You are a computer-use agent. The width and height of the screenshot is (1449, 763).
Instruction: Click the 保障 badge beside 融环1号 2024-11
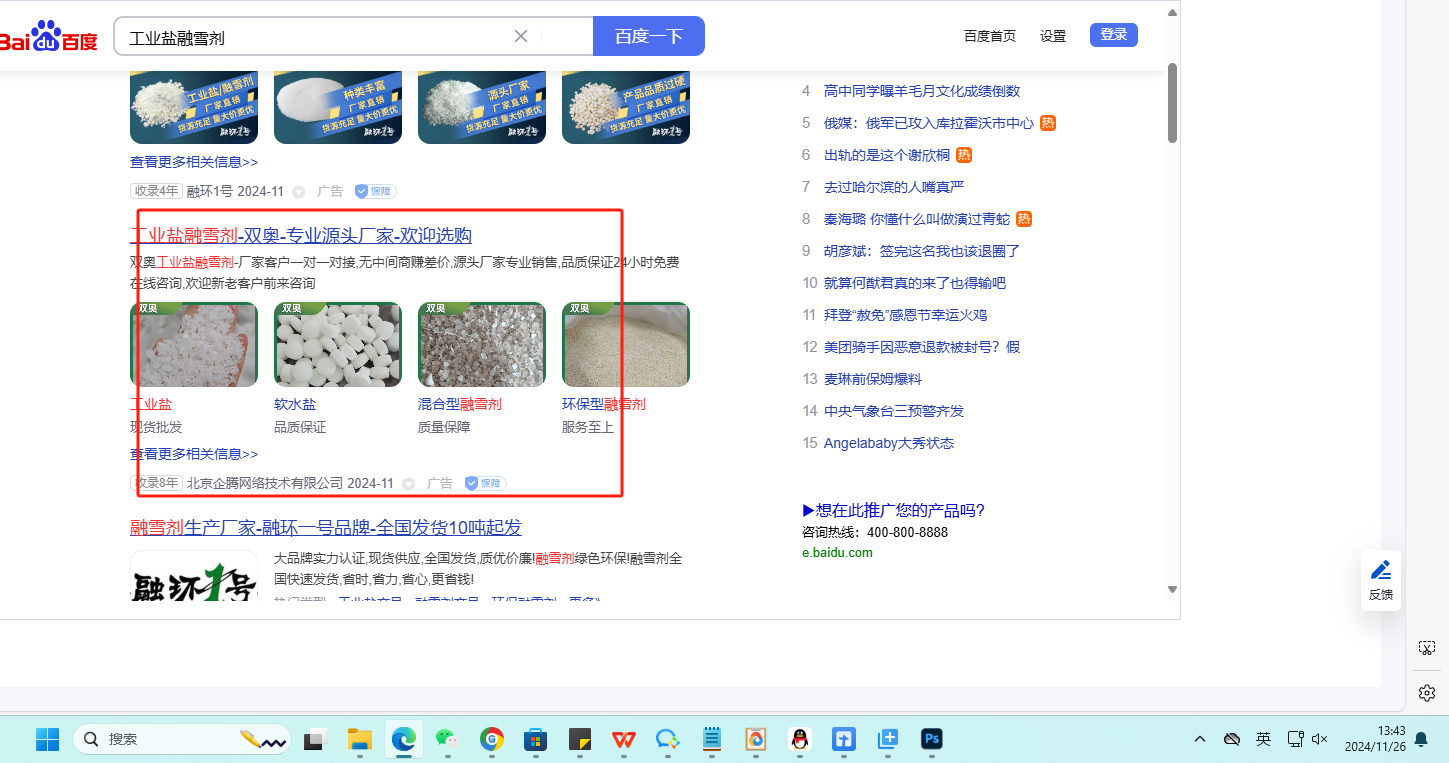tap(376, 191)
